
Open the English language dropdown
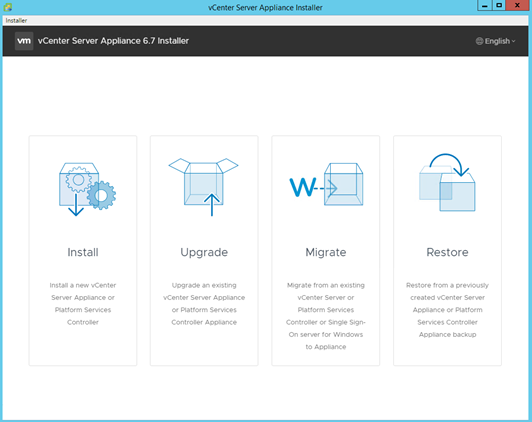click(496, 41)
